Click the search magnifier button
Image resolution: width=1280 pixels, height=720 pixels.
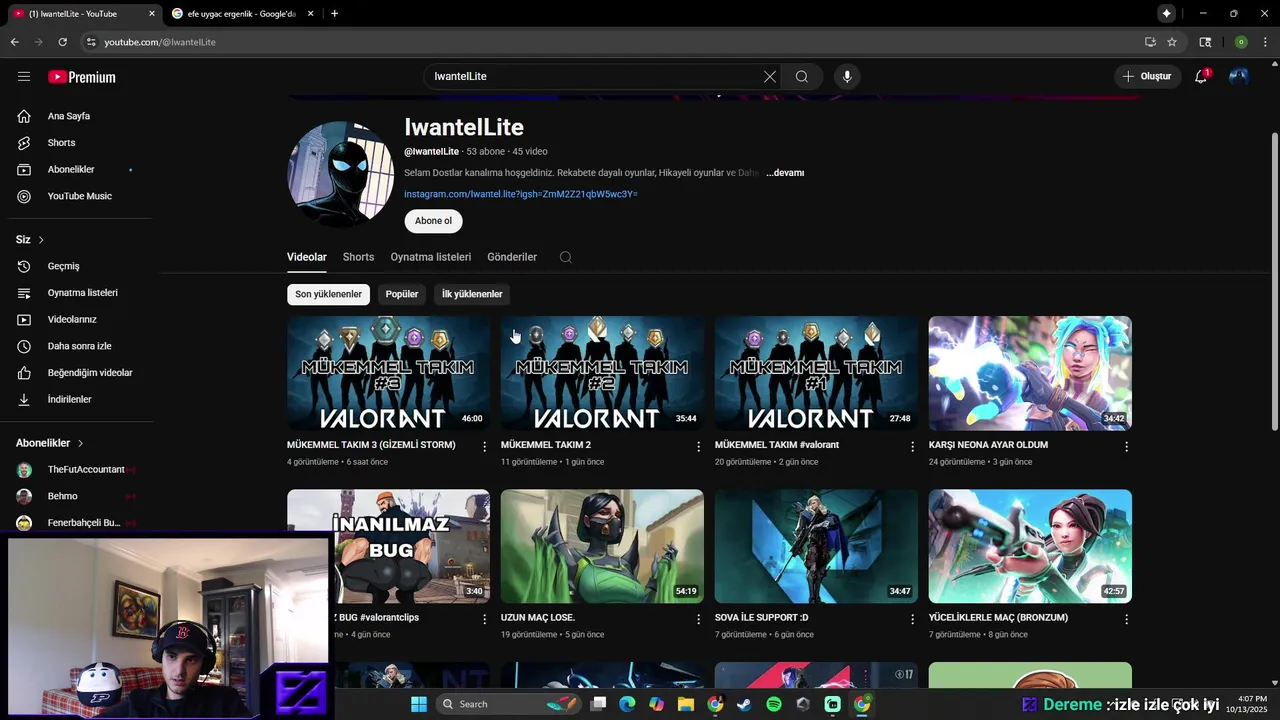(x=802, y=76)
